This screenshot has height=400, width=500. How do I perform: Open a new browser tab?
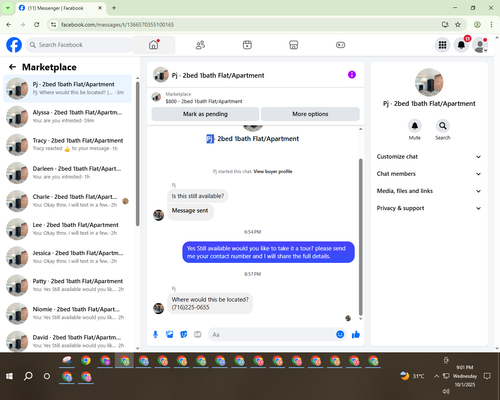click(114, 8)
